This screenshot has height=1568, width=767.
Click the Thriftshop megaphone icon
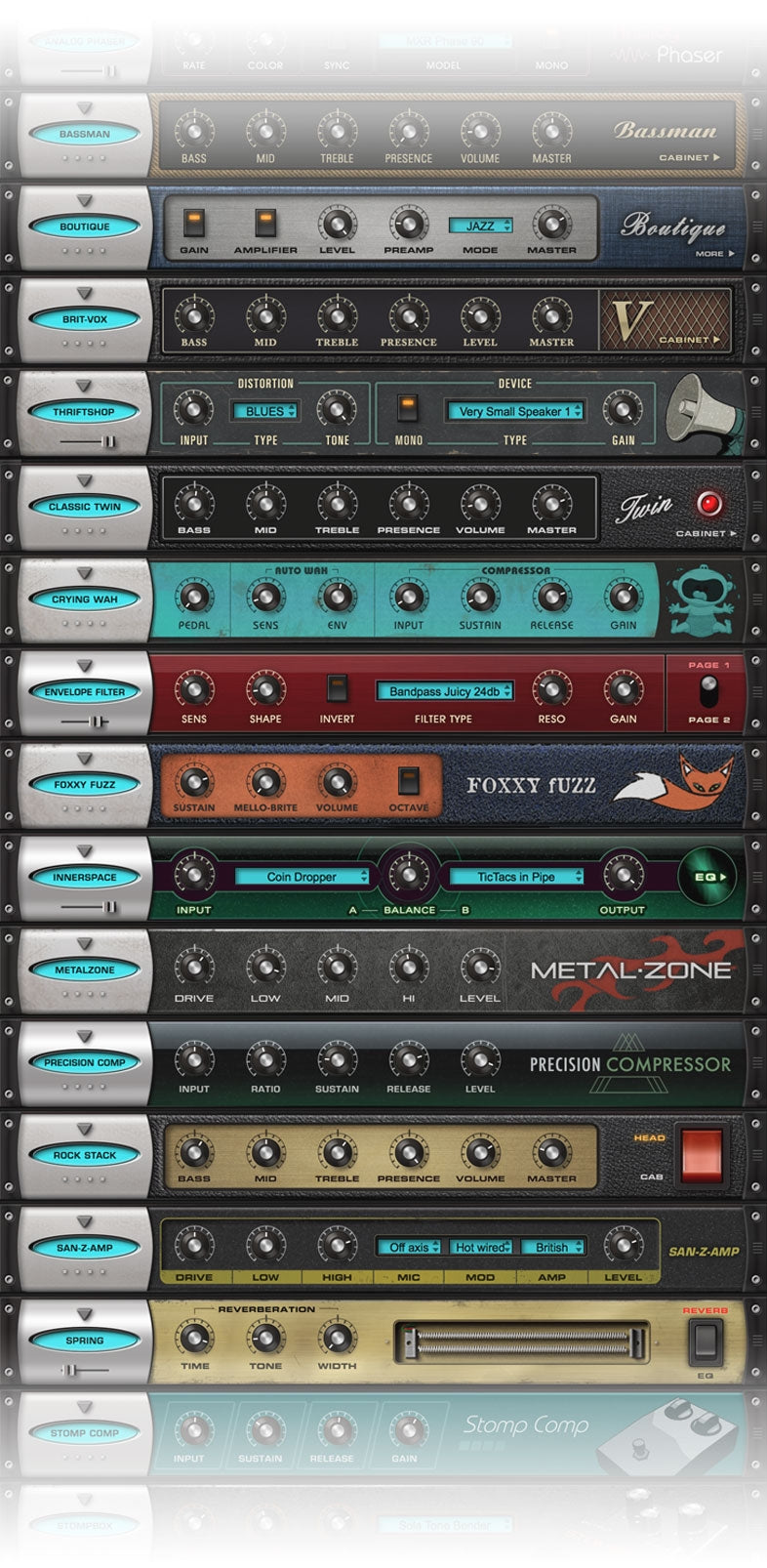click(x=697, y=411)
